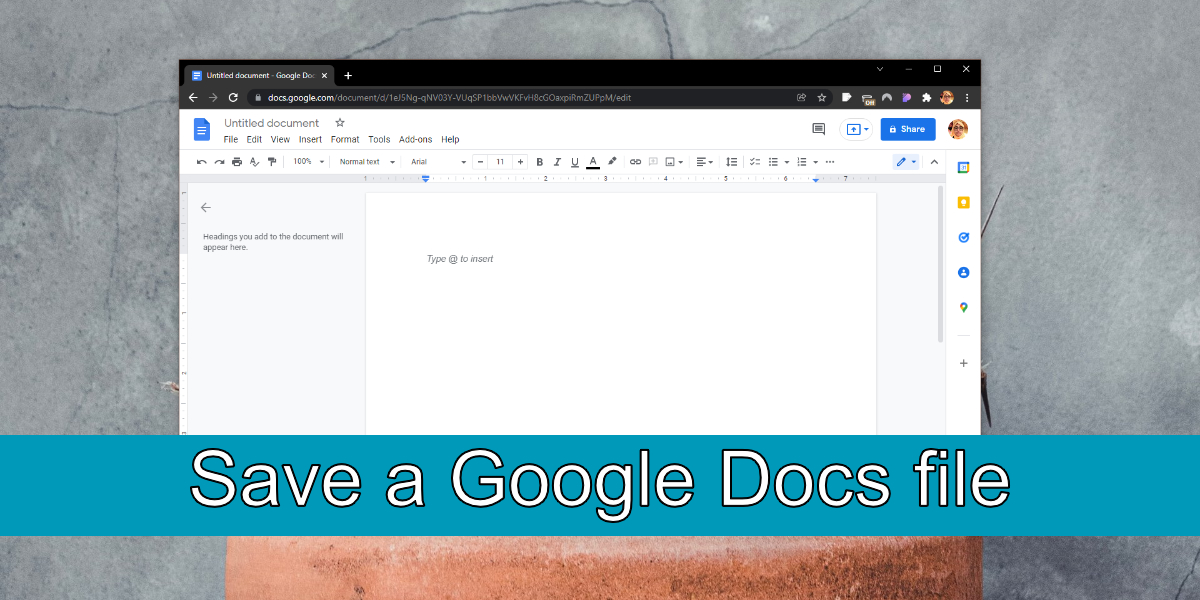Open the present to meeting dropdown
This screenshot has width=1200, height=600.
(857, 129)
